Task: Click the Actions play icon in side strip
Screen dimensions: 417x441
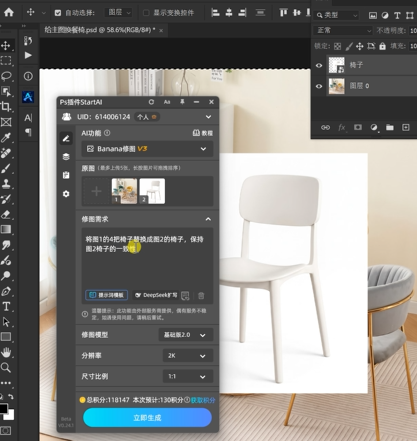Action: (28, 55)
